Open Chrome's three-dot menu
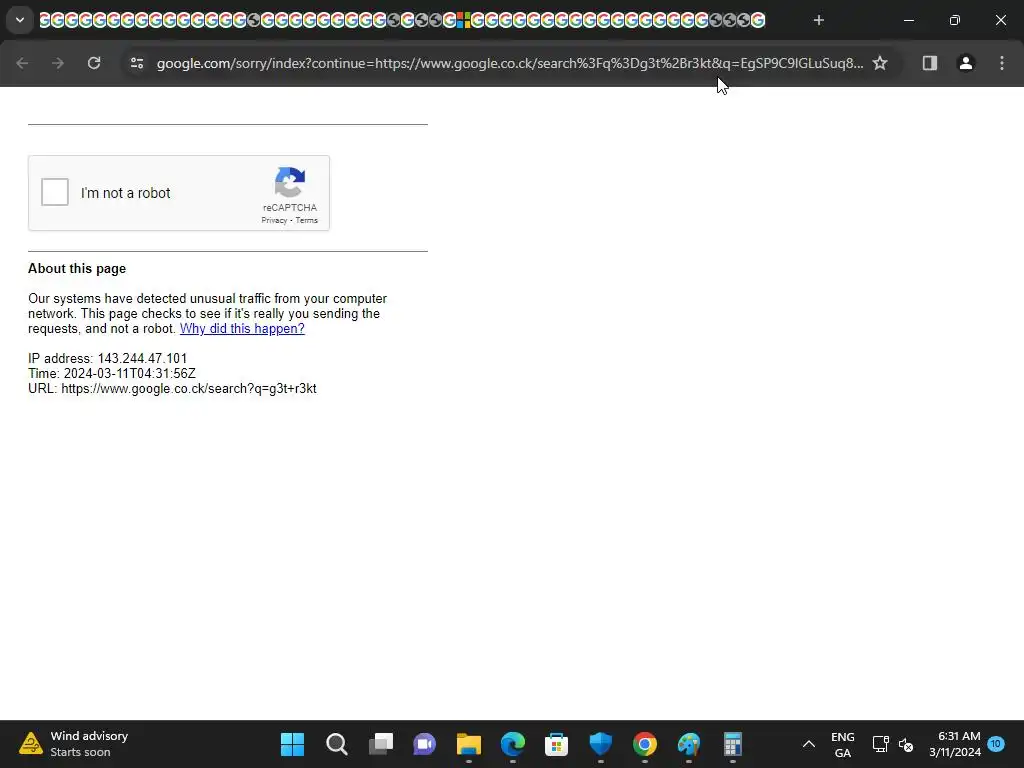This screenshot has height=768, width=1024. coord(1002,63)
